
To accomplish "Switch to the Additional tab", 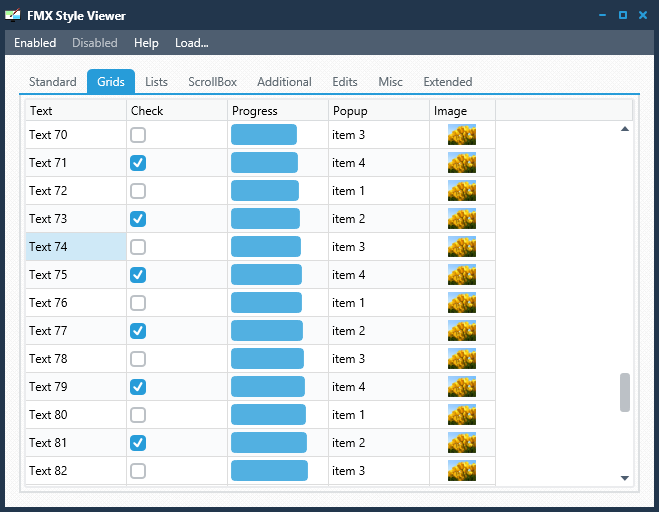I will 284,82.
